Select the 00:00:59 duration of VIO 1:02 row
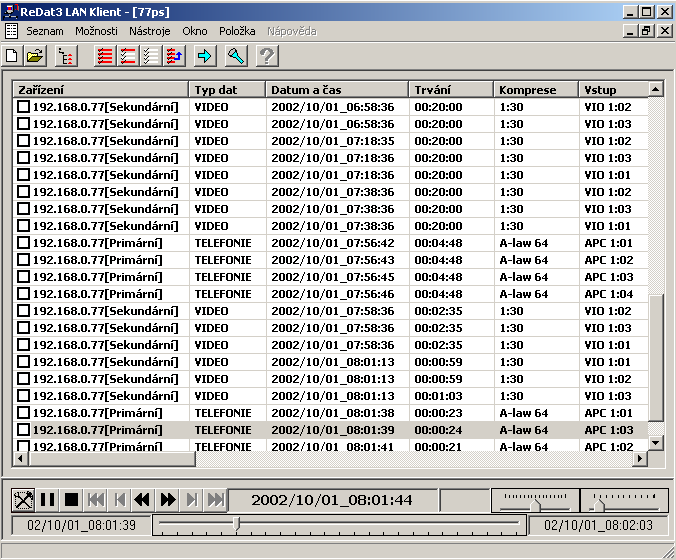The height and width of the screenshot is (560, 676). (438, 379)
